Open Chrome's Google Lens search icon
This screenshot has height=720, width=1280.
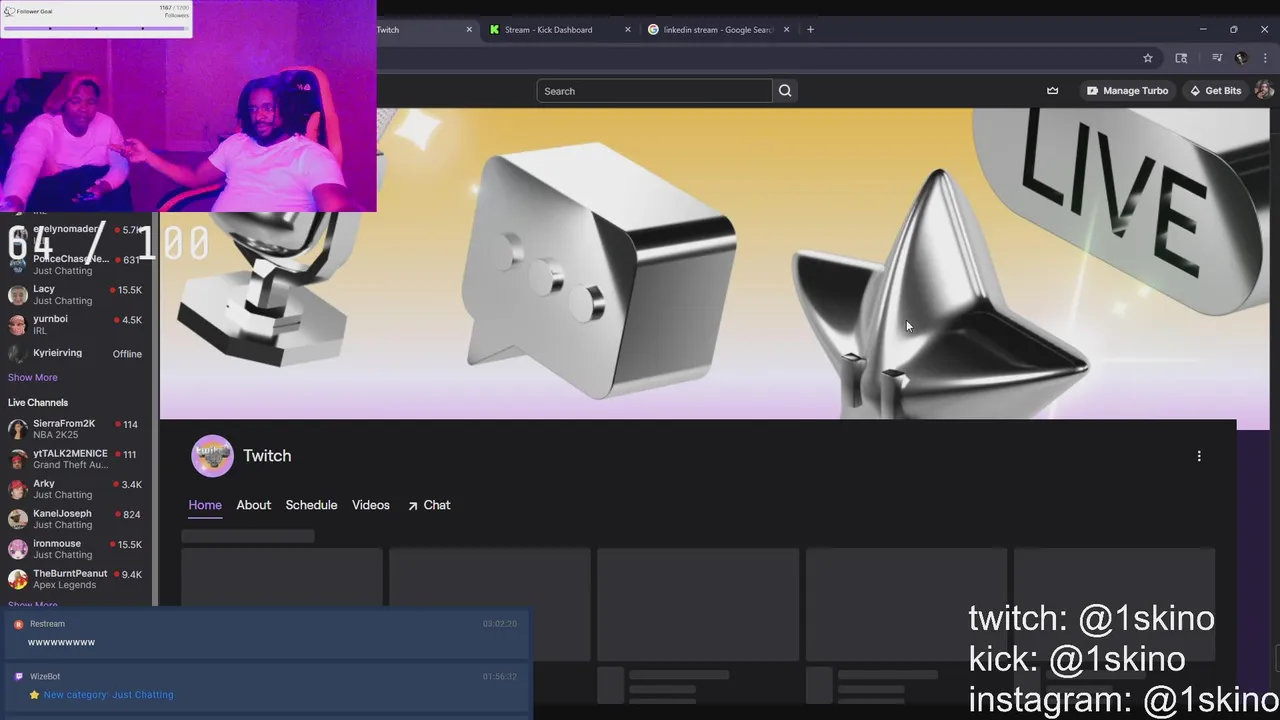tap(1181, 58)
